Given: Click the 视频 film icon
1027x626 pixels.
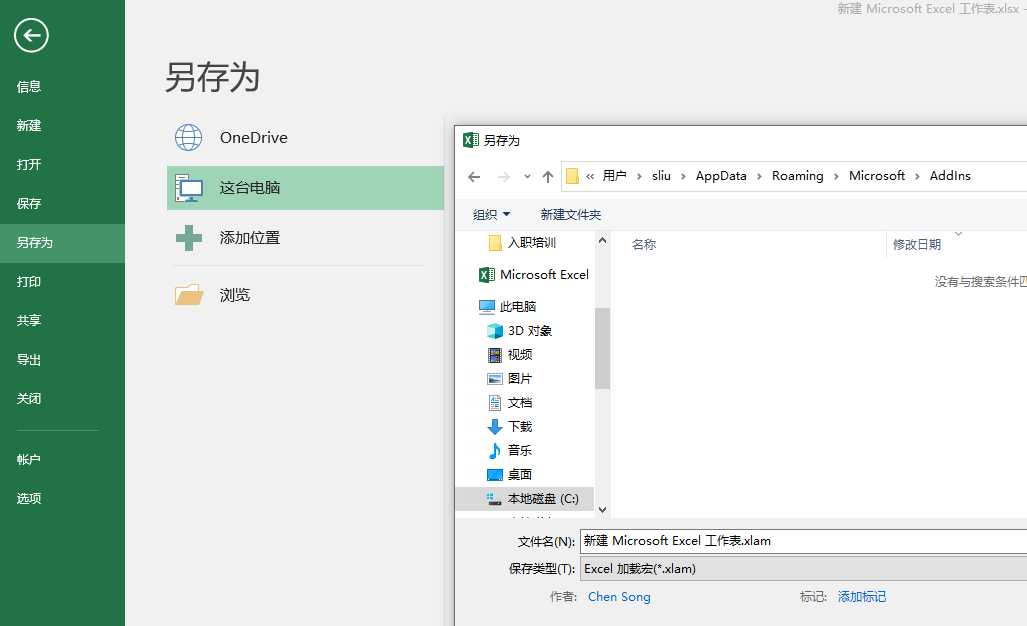Looking at the screenshot, I should click(x=495, y=355).
